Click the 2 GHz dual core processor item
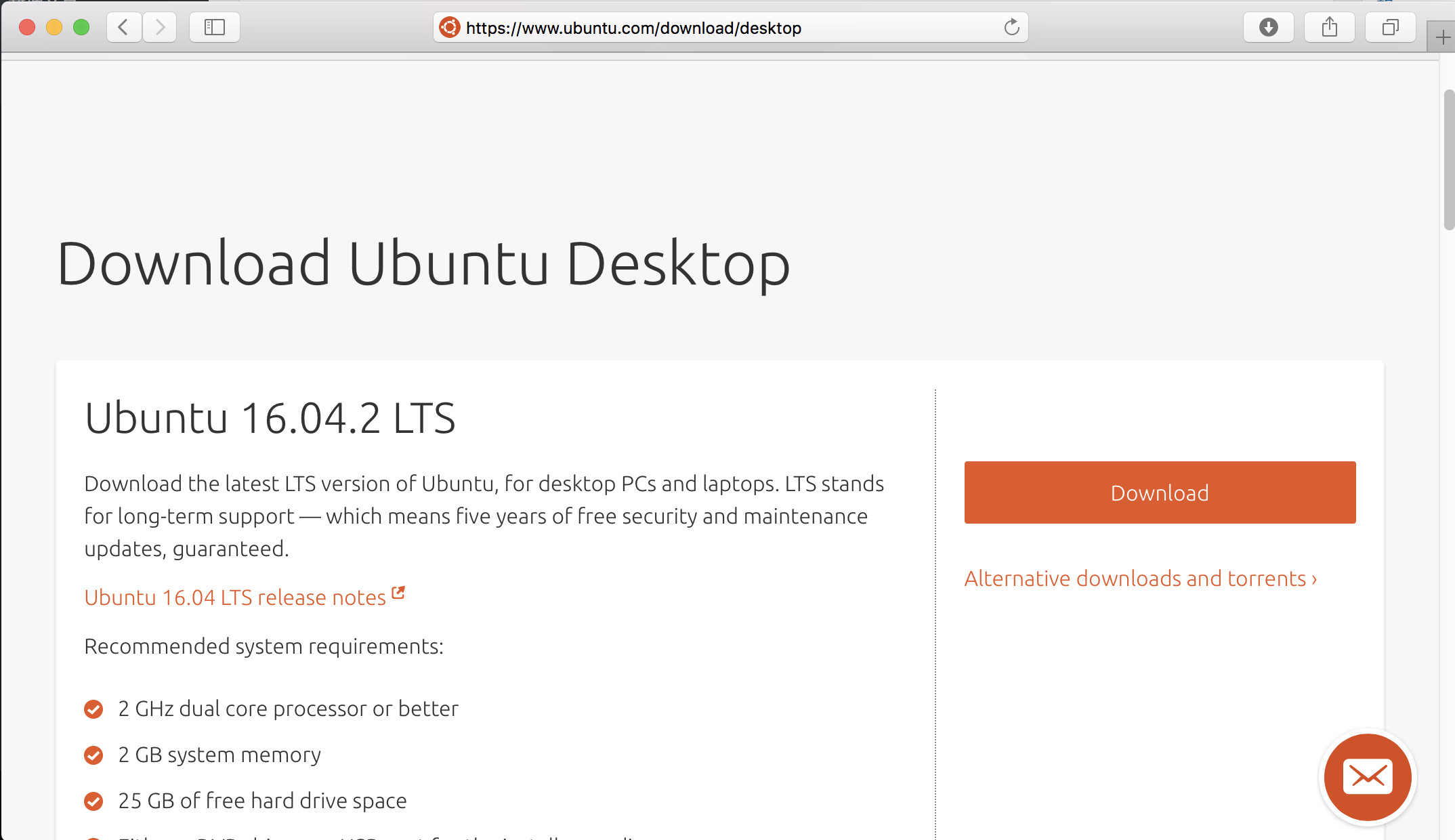 click(289, 709)
